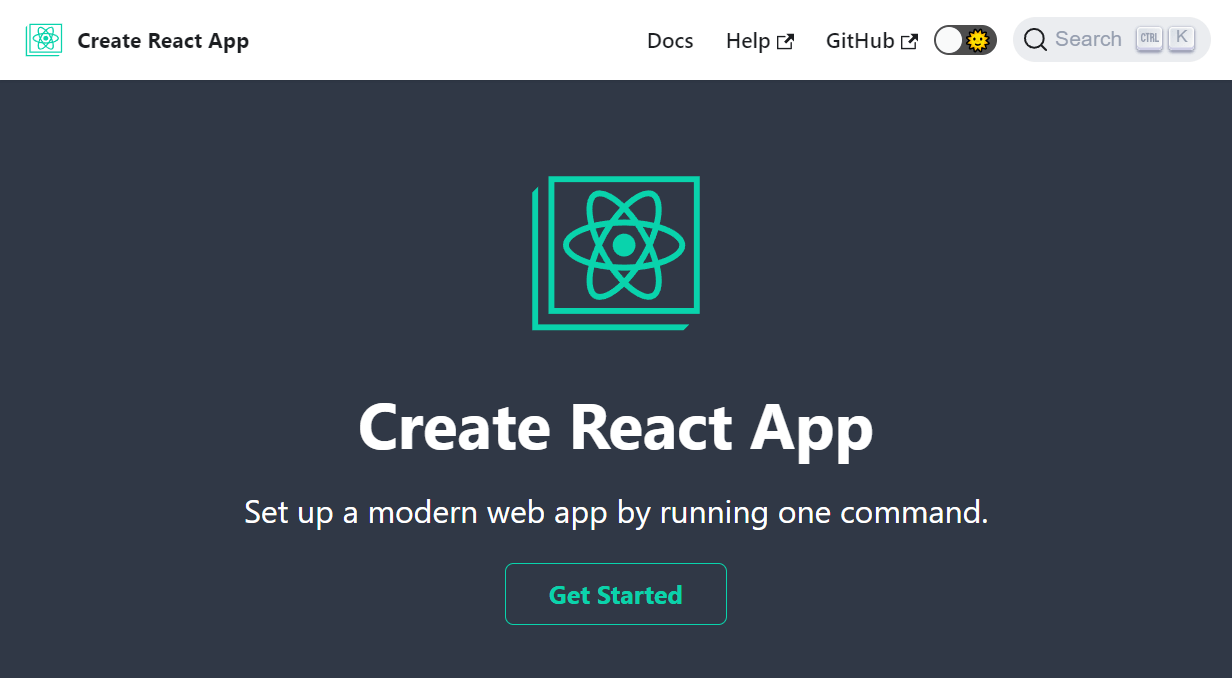
Task: Click the K key shortcut badge
Action: coord(1181,38)
